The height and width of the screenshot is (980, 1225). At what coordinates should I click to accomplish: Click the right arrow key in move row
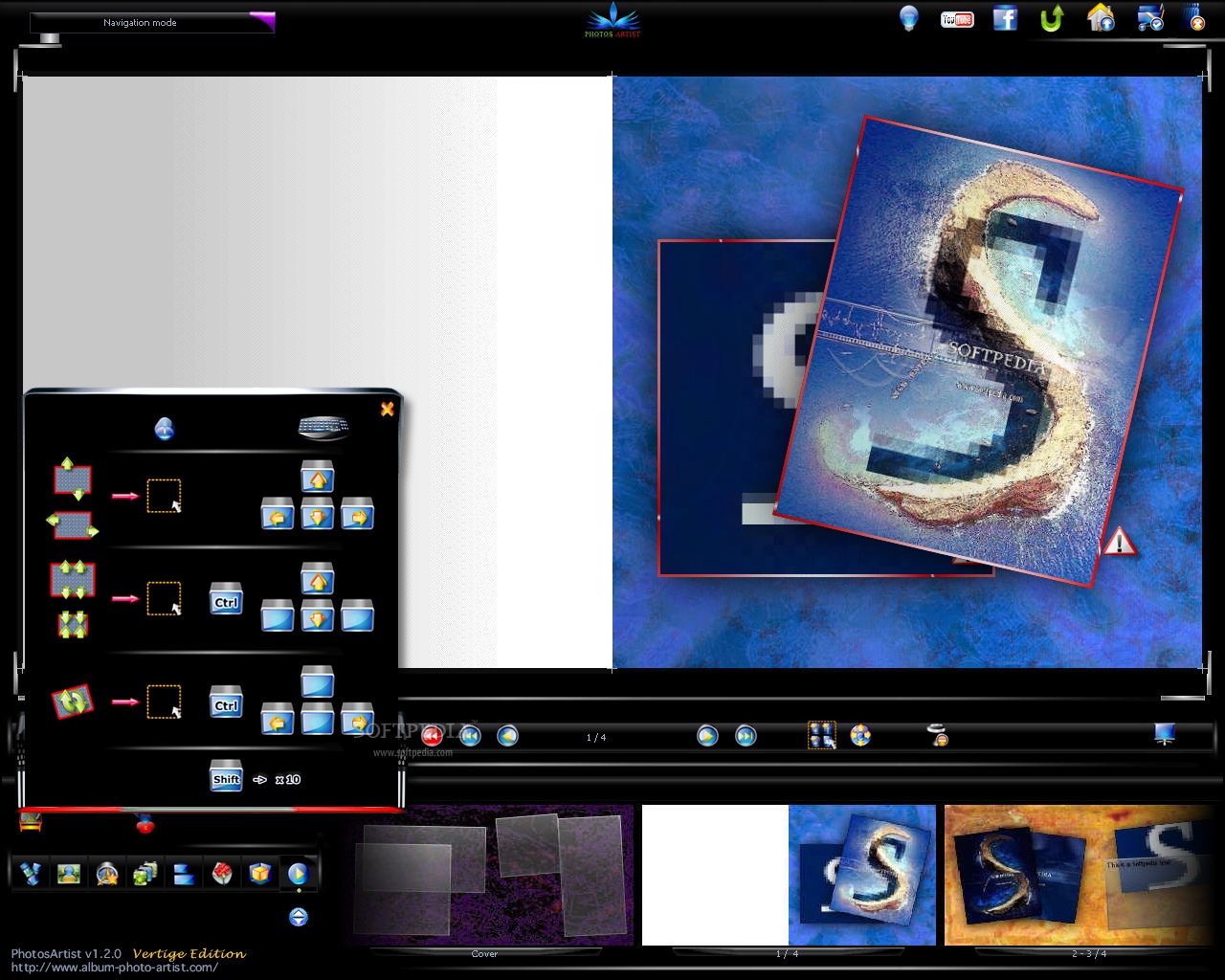(x=357, y=514)
